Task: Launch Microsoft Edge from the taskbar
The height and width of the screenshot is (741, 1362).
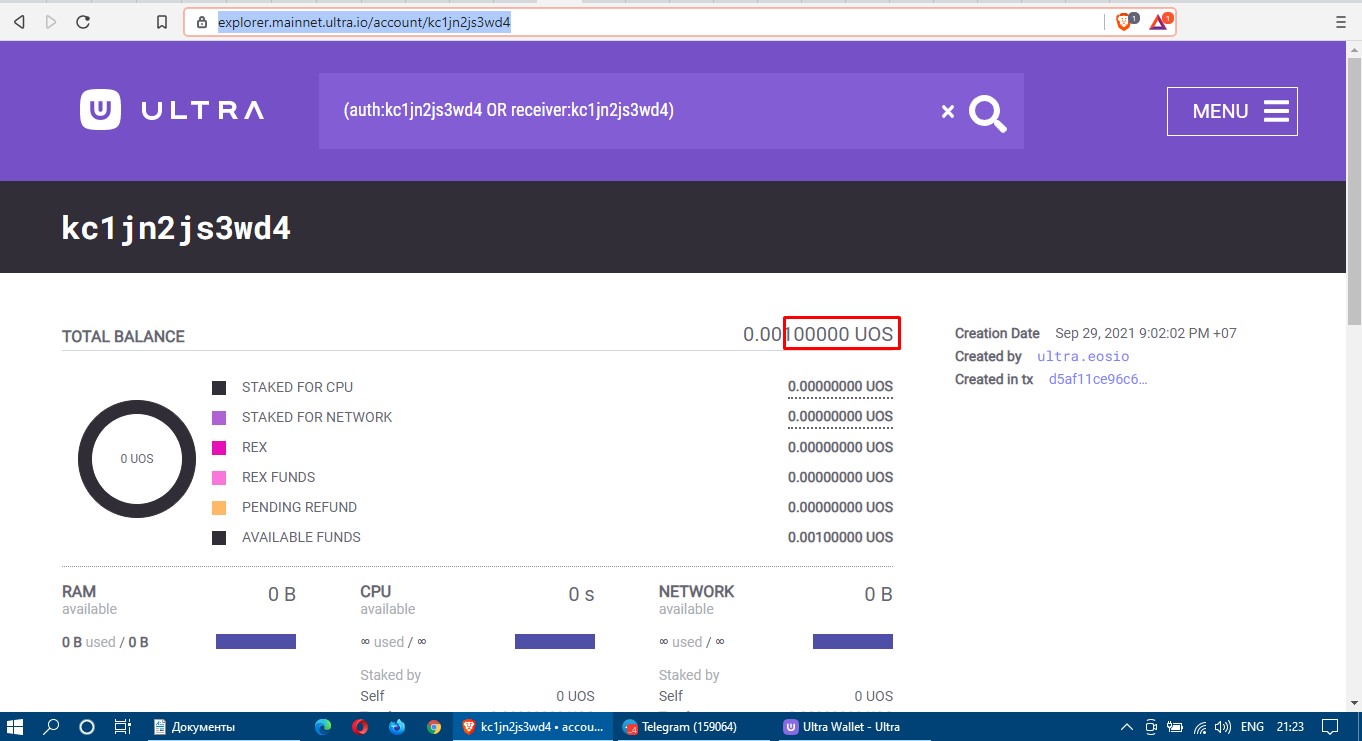Action: tap(323, 726)
